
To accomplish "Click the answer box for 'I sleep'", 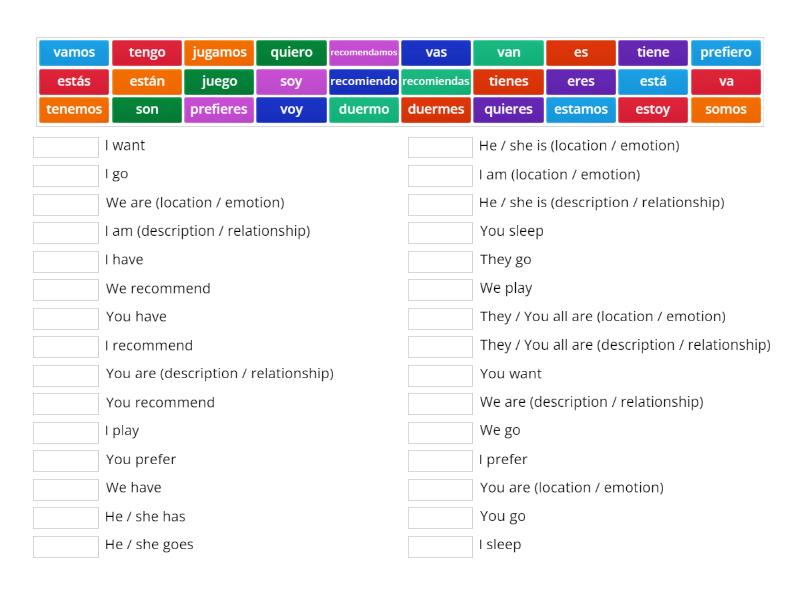I will point(440,546).
